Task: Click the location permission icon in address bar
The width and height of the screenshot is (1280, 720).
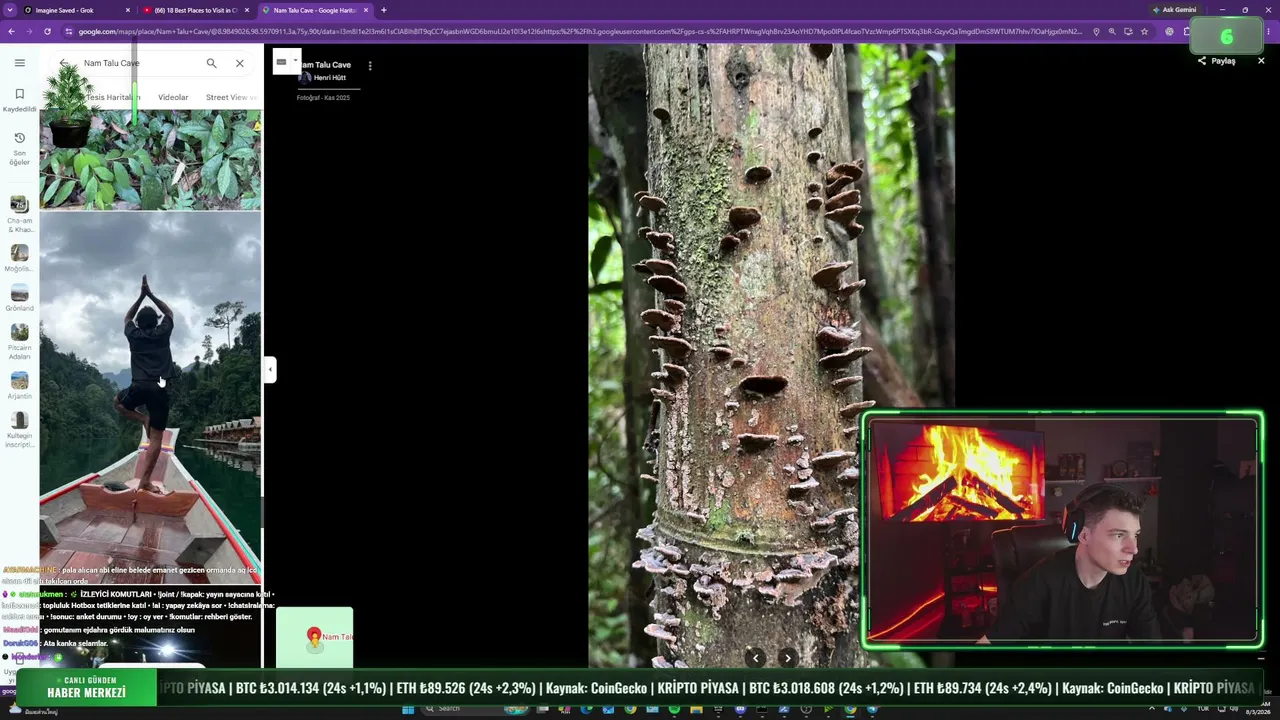Action: tap(1097, 31)
